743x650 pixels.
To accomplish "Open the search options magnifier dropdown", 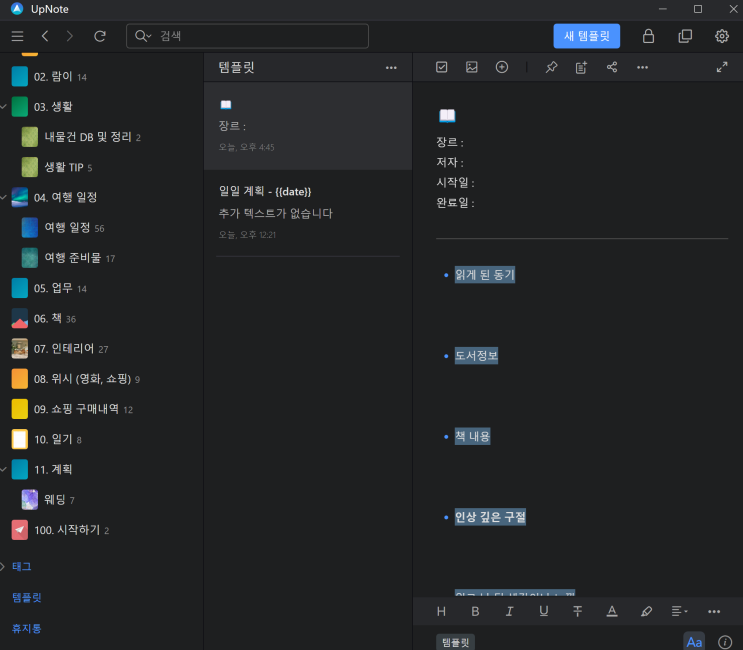I will 143,36.
